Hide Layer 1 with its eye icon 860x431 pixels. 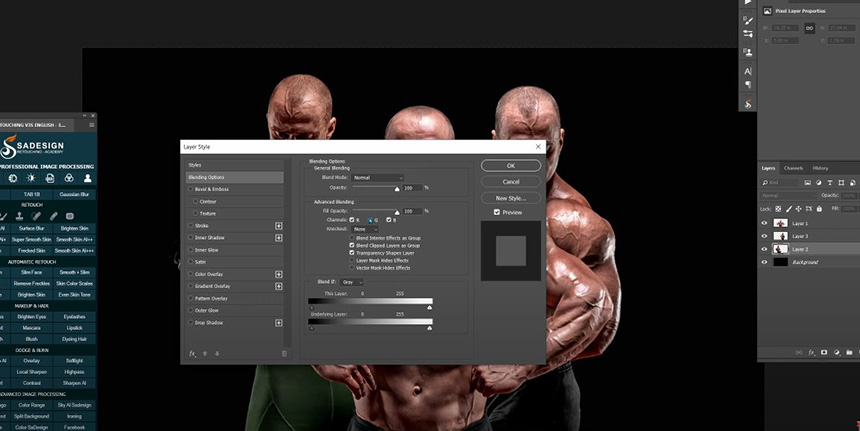coord(765,223)
